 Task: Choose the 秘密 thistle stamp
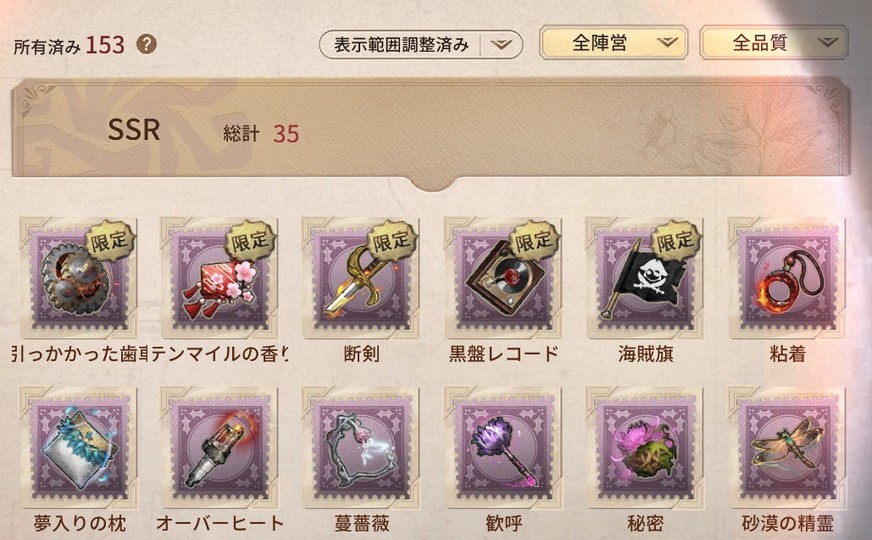(645, 448)
